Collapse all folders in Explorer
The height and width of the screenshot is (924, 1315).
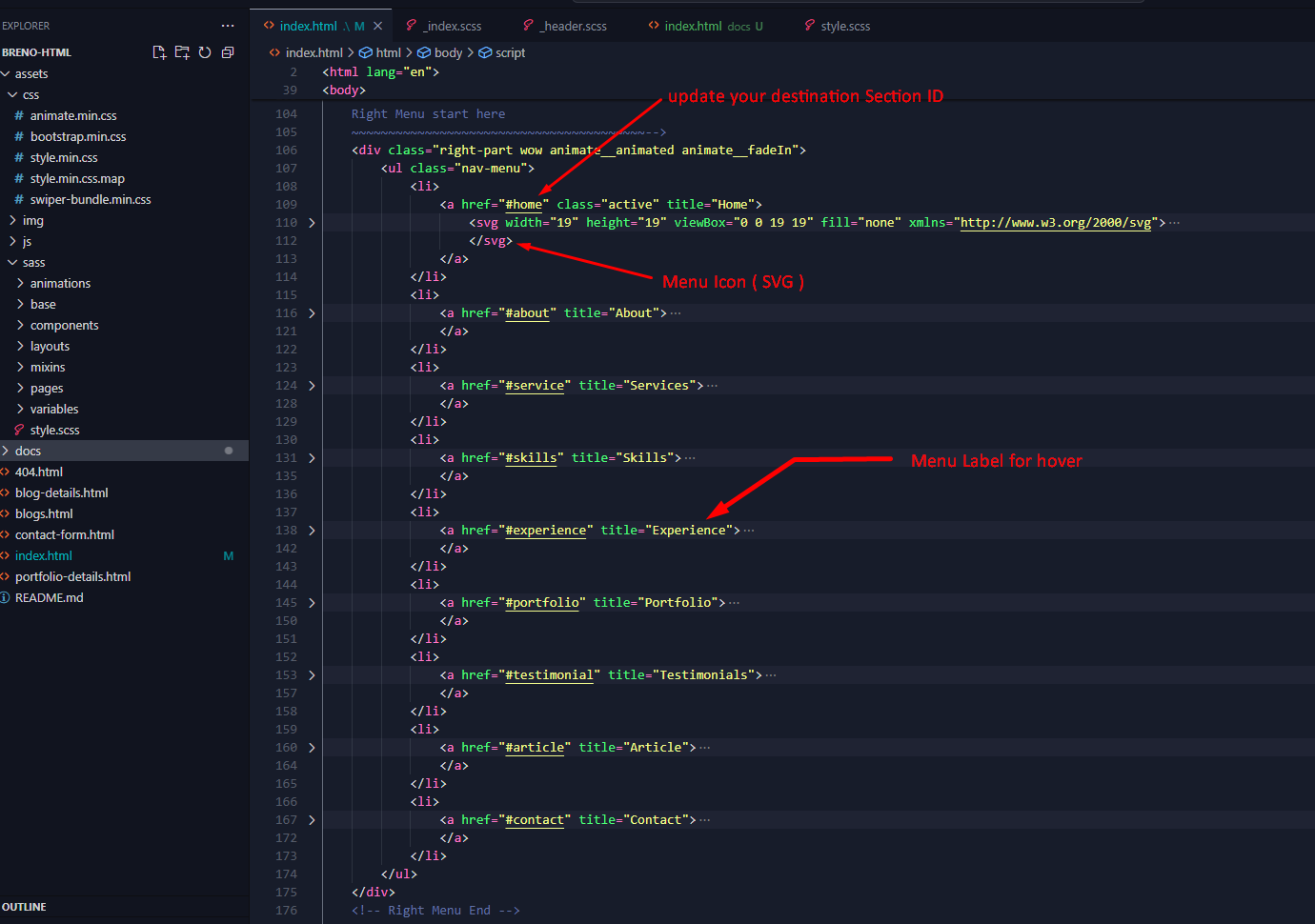228,52
